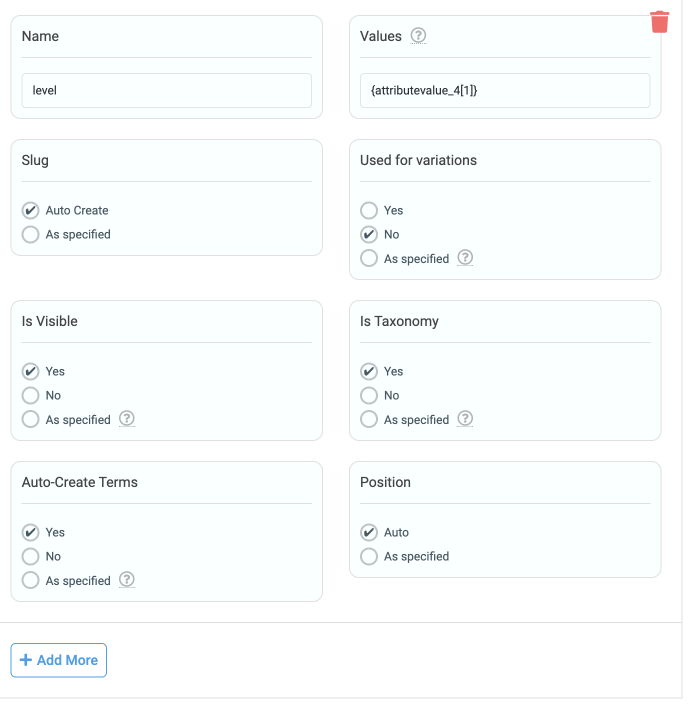Select Slug 'Auto Create' radio button
692x709 pixels.
click(x=31, y=210)
